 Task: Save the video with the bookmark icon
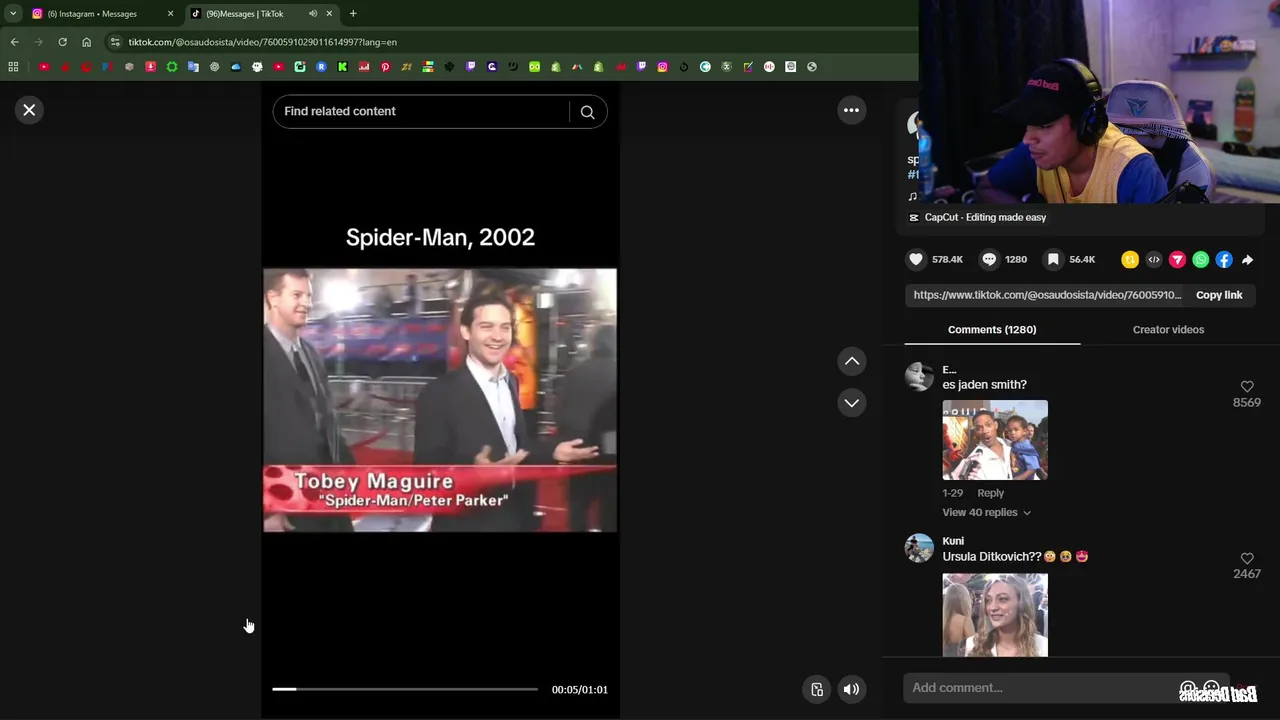[1053, 259]
